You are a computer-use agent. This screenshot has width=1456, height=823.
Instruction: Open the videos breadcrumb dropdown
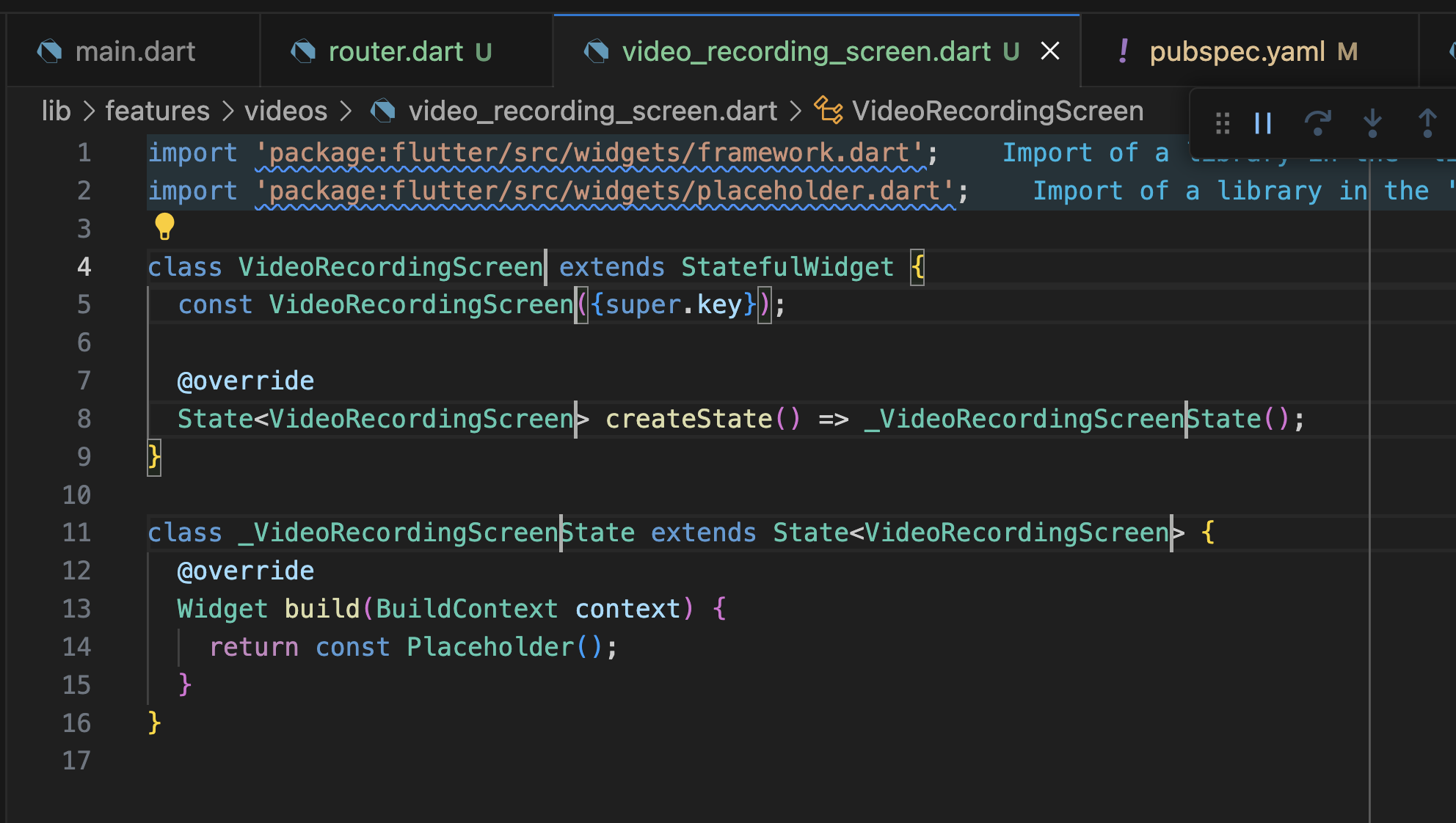(x=285, y=111)
